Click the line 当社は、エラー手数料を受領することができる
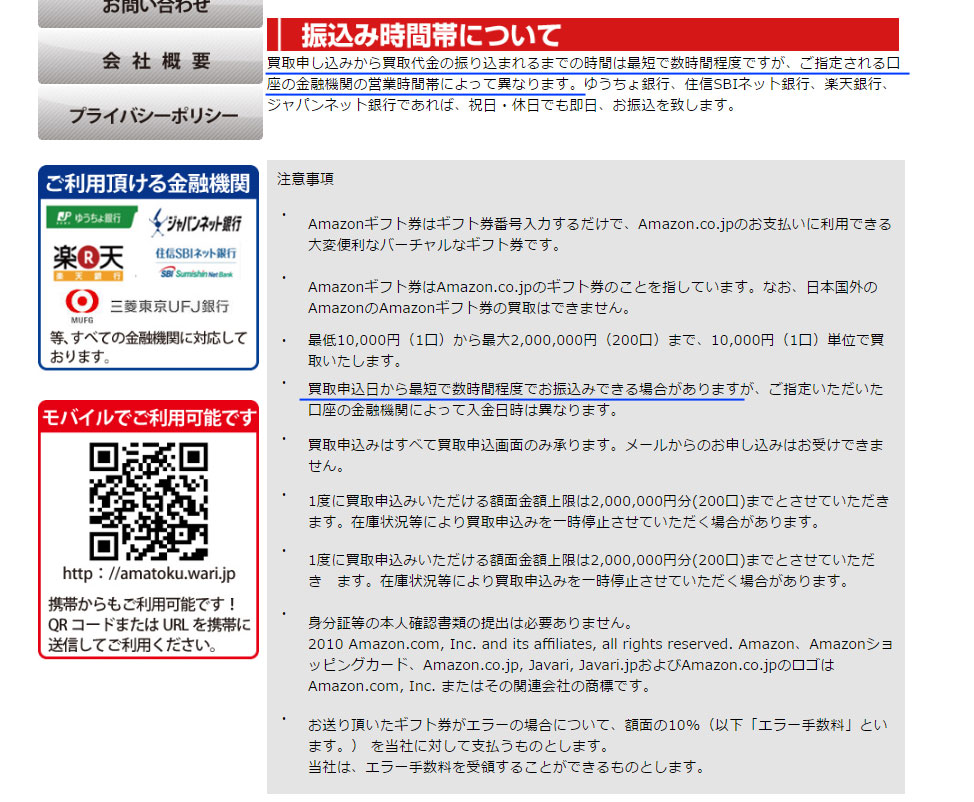This screenshot has height=802, width=974. pyautogui.click(x=506, y=767)
